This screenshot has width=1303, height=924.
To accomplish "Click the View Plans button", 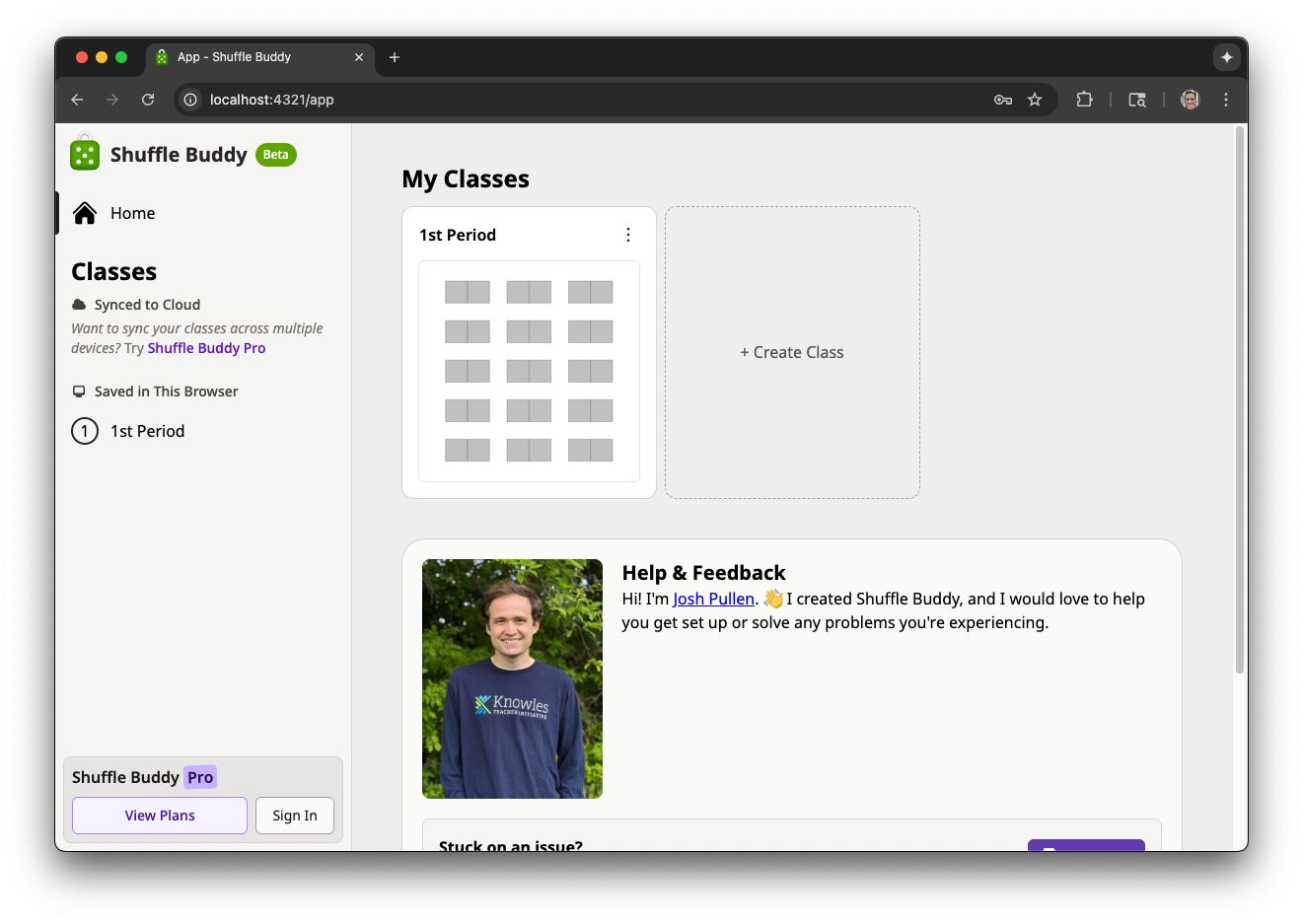I will pyautogui.click(x=160, y=816).
